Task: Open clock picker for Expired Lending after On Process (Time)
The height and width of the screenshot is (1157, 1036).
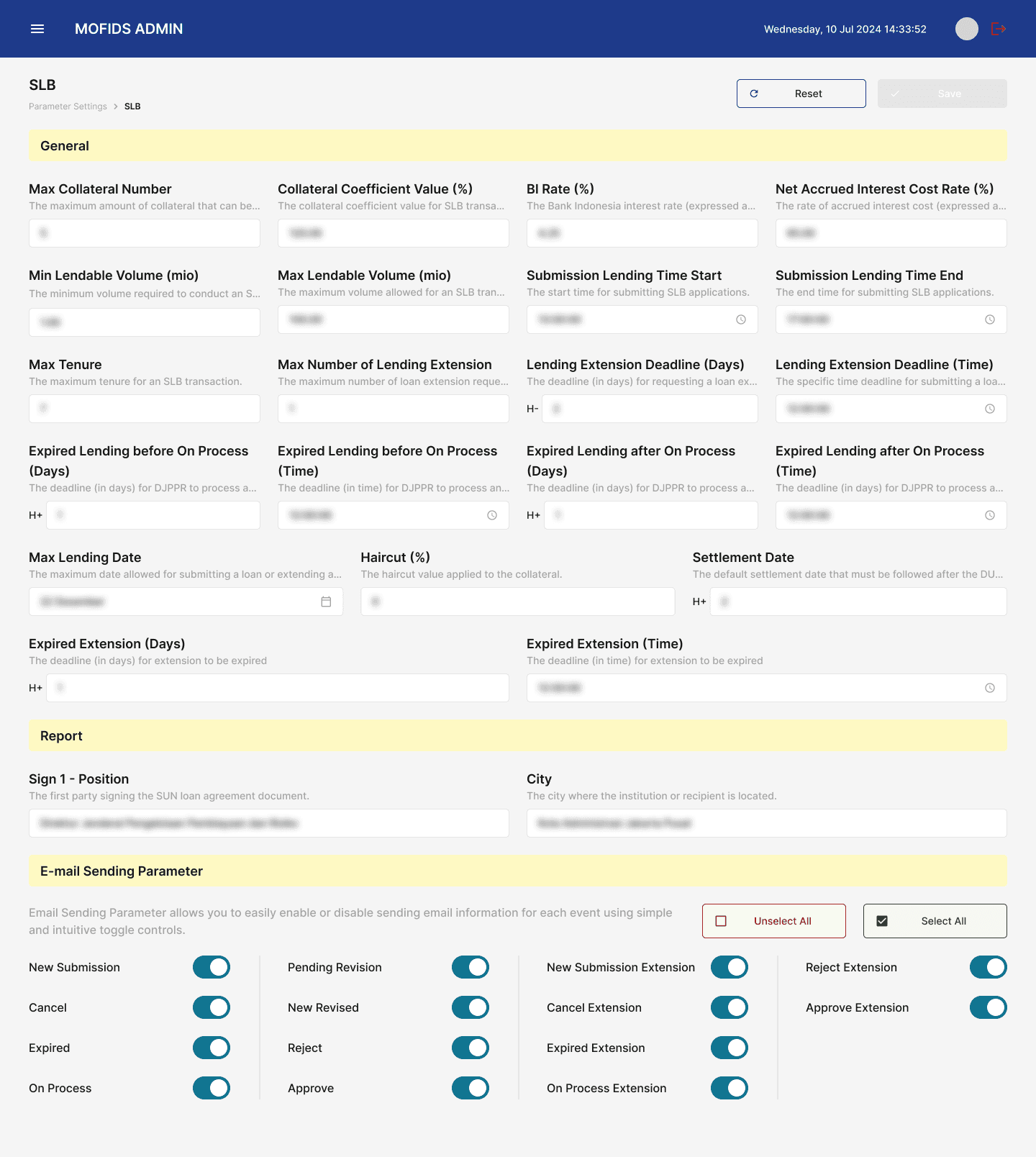Action: coord(990,515)
